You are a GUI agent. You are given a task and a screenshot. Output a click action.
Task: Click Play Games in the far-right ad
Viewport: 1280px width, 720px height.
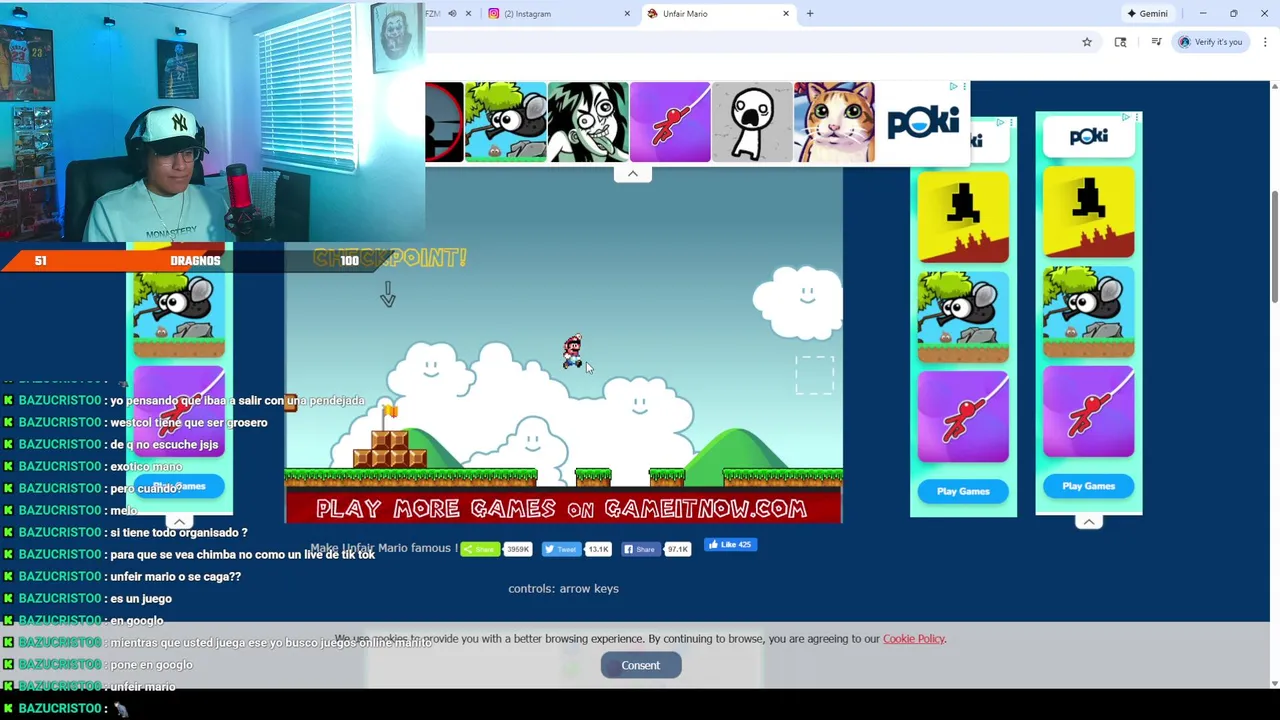pos(1088,486)
